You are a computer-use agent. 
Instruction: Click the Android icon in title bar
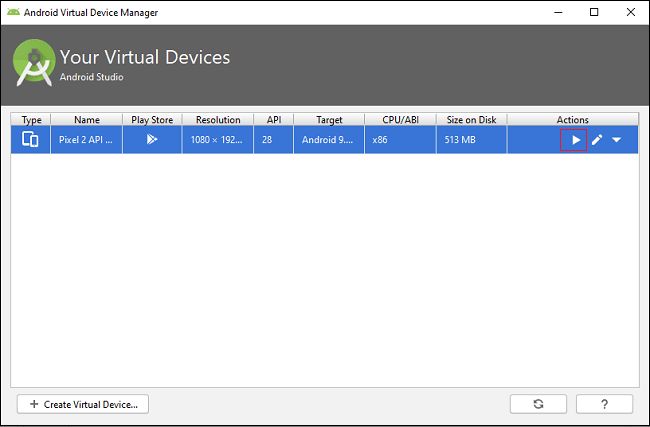(x=13, y=12)
